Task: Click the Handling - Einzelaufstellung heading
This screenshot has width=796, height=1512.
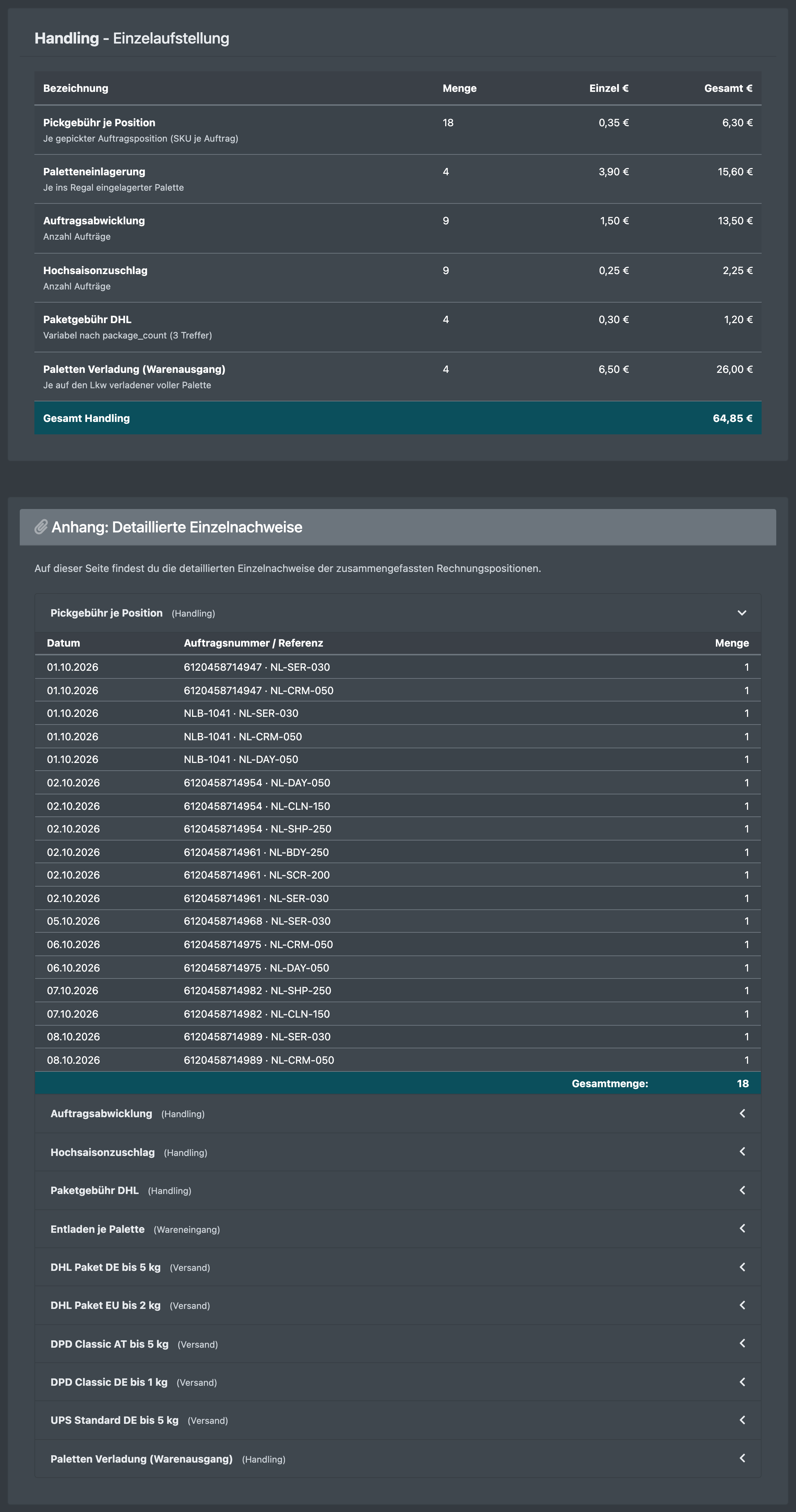Action: (132, 38)
